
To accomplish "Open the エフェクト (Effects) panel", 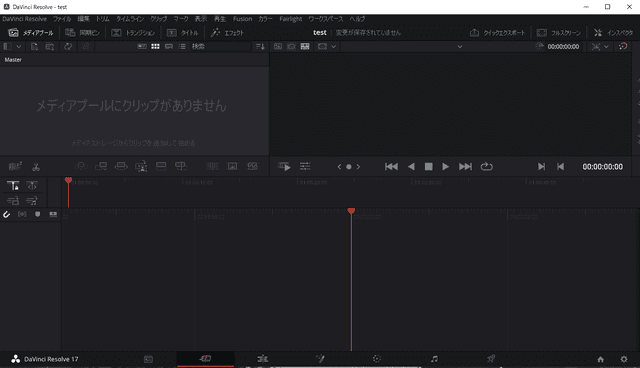I will [x=227, y=33].
